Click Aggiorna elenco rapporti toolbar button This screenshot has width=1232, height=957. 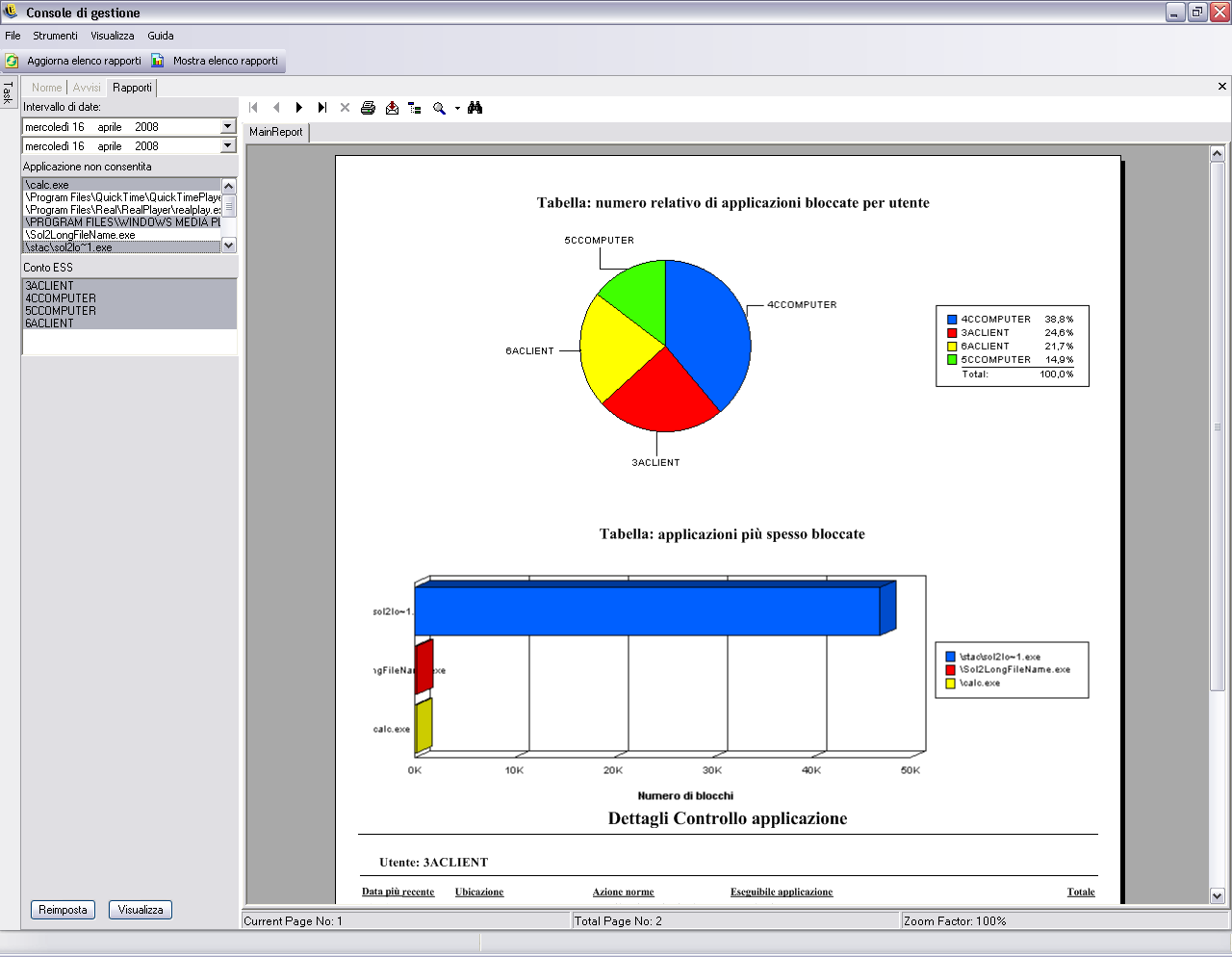(x=74, y=61)
